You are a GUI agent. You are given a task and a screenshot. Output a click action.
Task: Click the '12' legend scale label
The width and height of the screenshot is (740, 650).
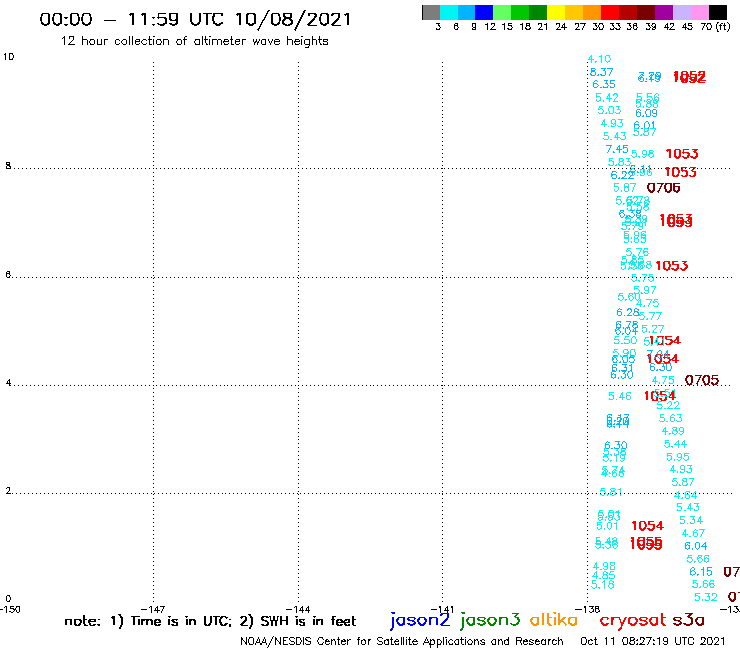click(x=490, y=26)
